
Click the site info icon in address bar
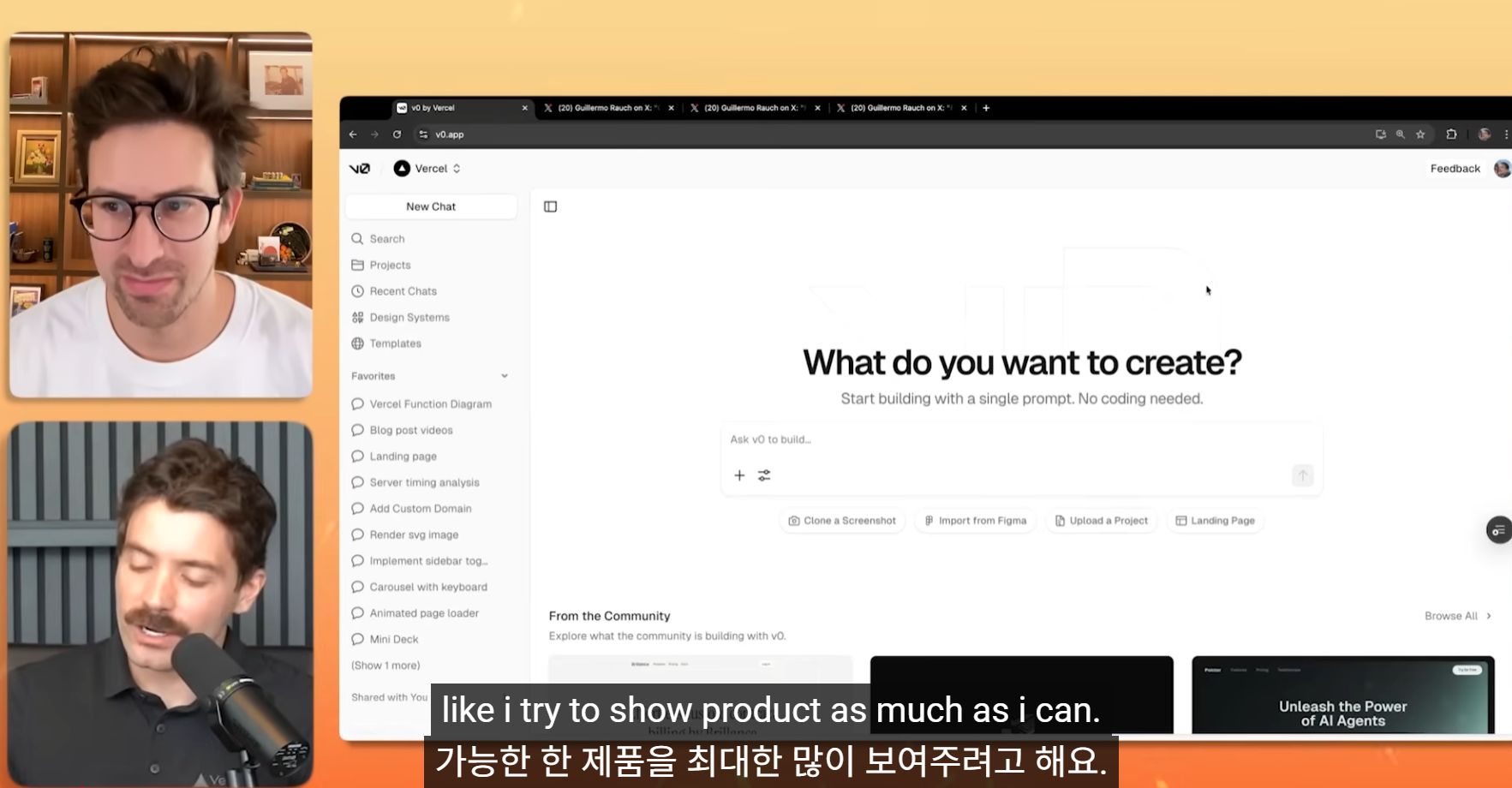click(423, 134)
